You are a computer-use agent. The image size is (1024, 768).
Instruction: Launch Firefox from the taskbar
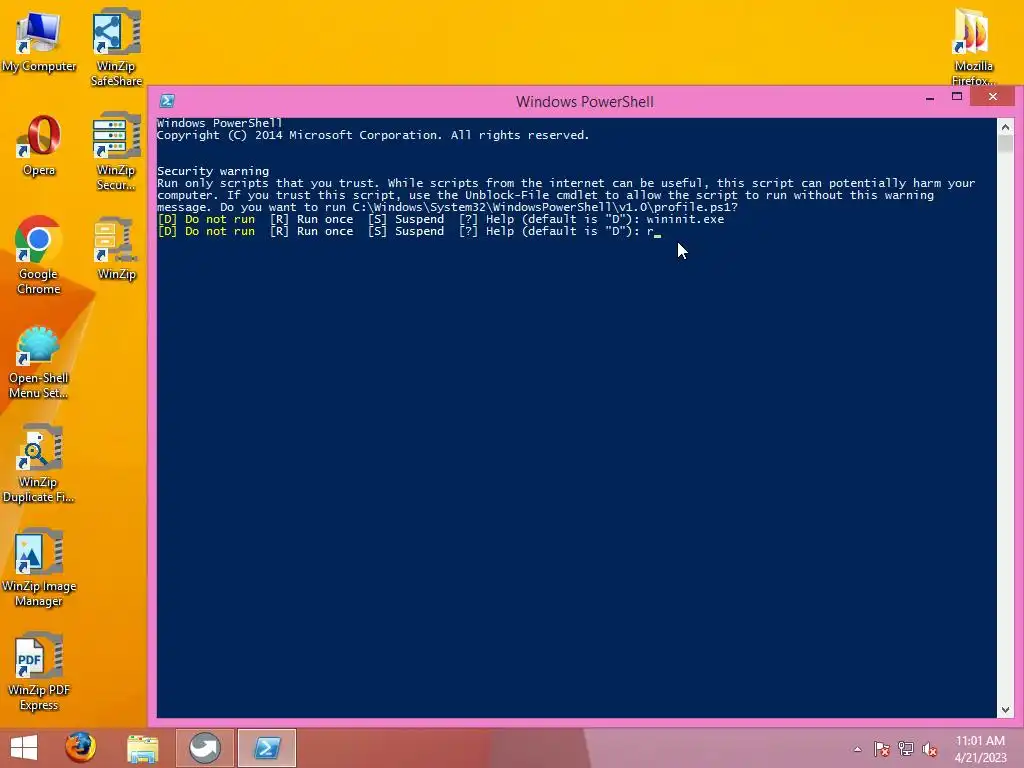(80, 748)
